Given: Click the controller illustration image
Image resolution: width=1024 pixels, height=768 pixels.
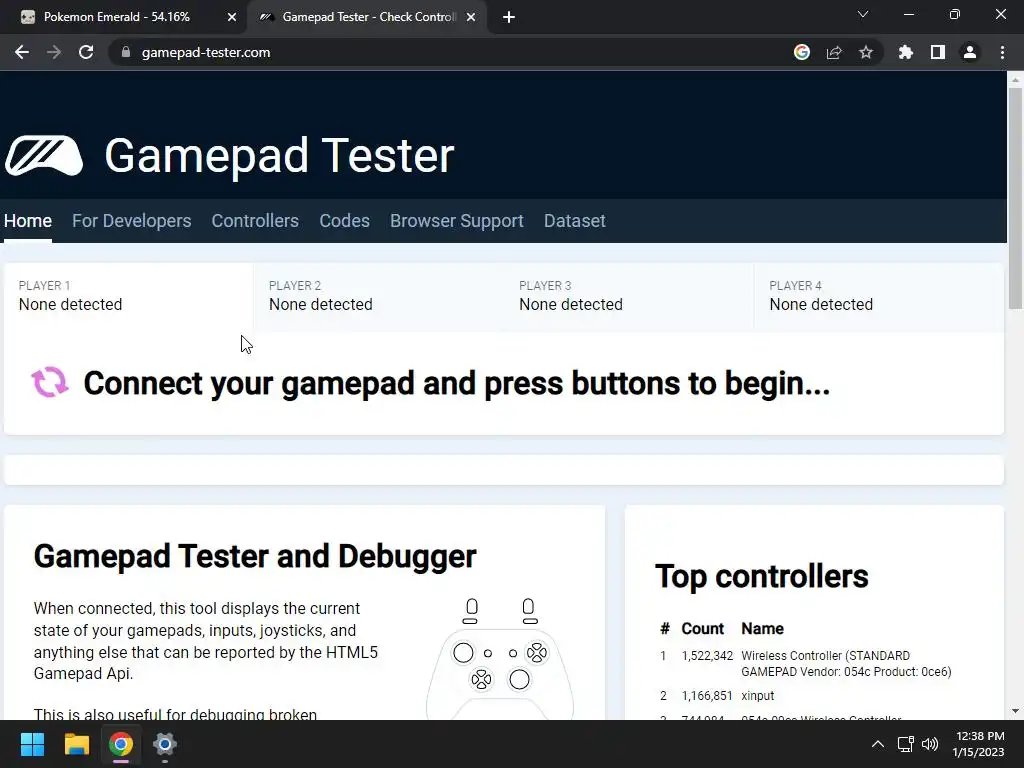Looking at the screenshot, I should click(500, 658).
